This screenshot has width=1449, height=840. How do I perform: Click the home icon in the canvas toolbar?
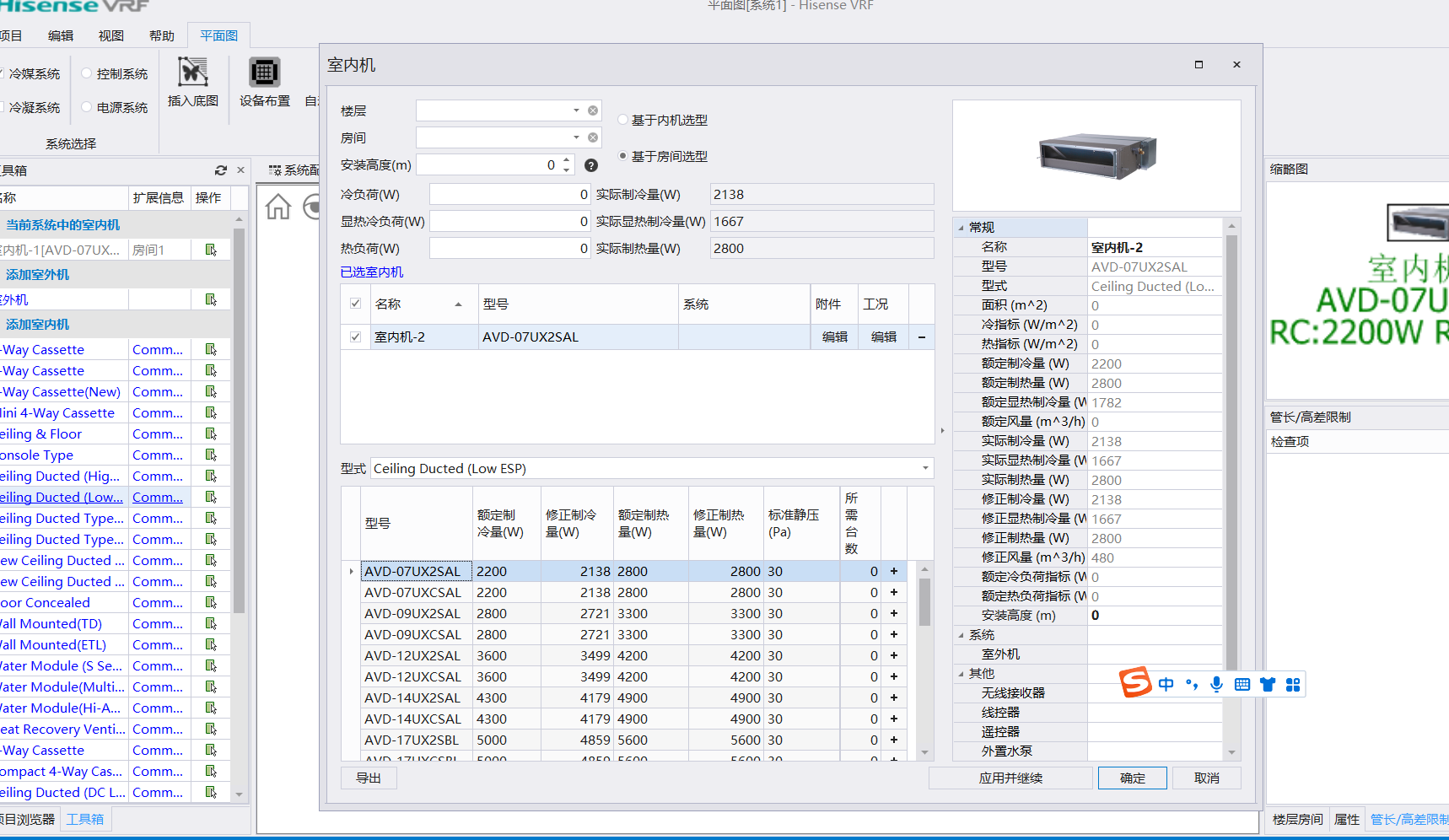[x=278, y=206]
